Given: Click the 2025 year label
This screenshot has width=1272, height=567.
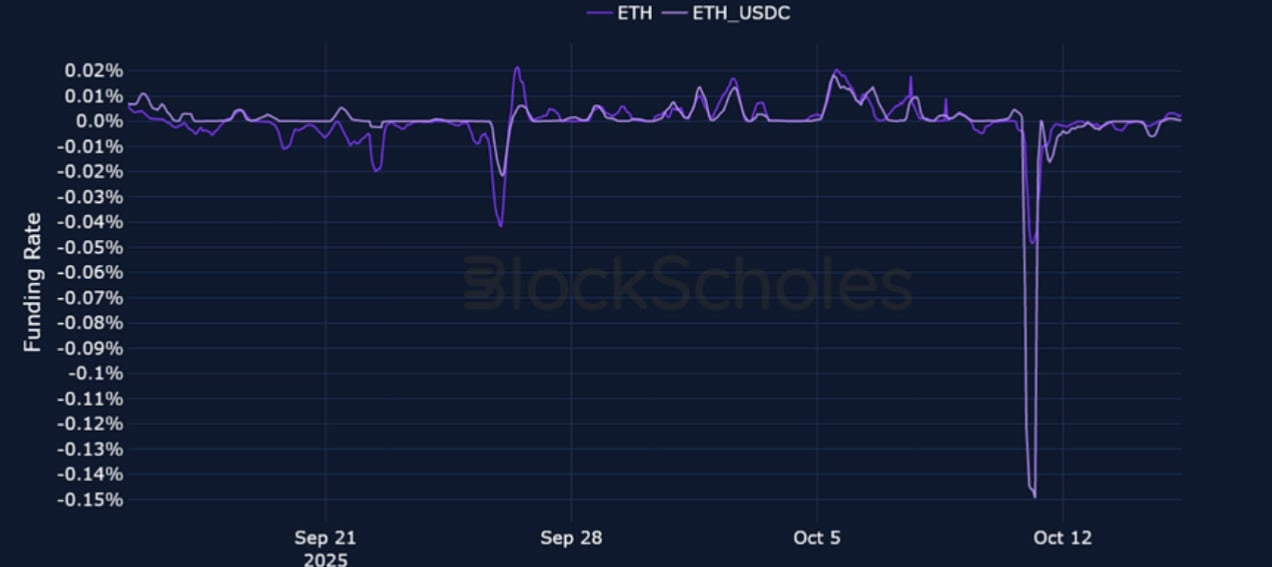Looking at the screenshot, I should [325, 559].
